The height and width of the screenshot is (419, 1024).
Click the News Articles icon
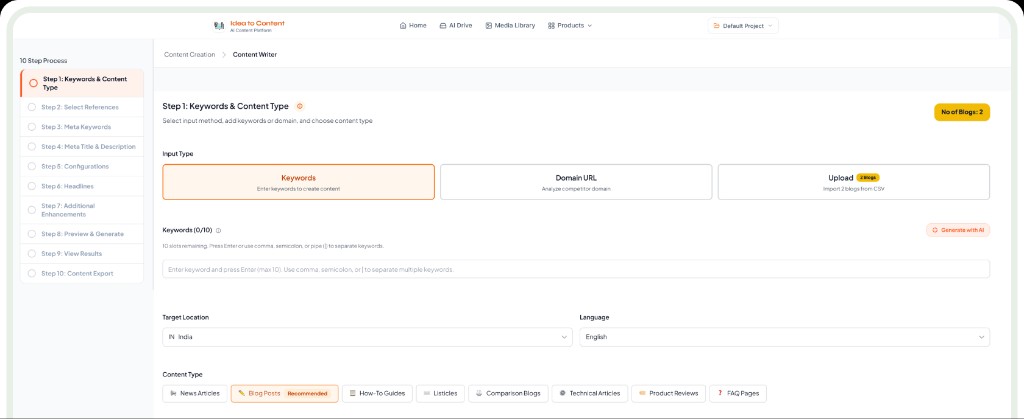173,394
